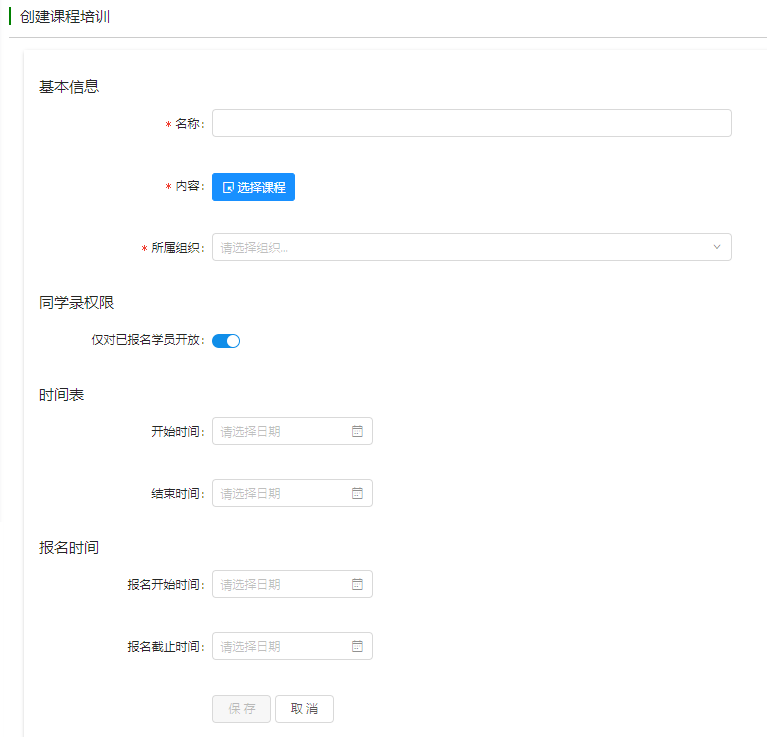769x737 pixels.
Task: Click the 基本信息 section heading
Action: (x=69, y=86)
